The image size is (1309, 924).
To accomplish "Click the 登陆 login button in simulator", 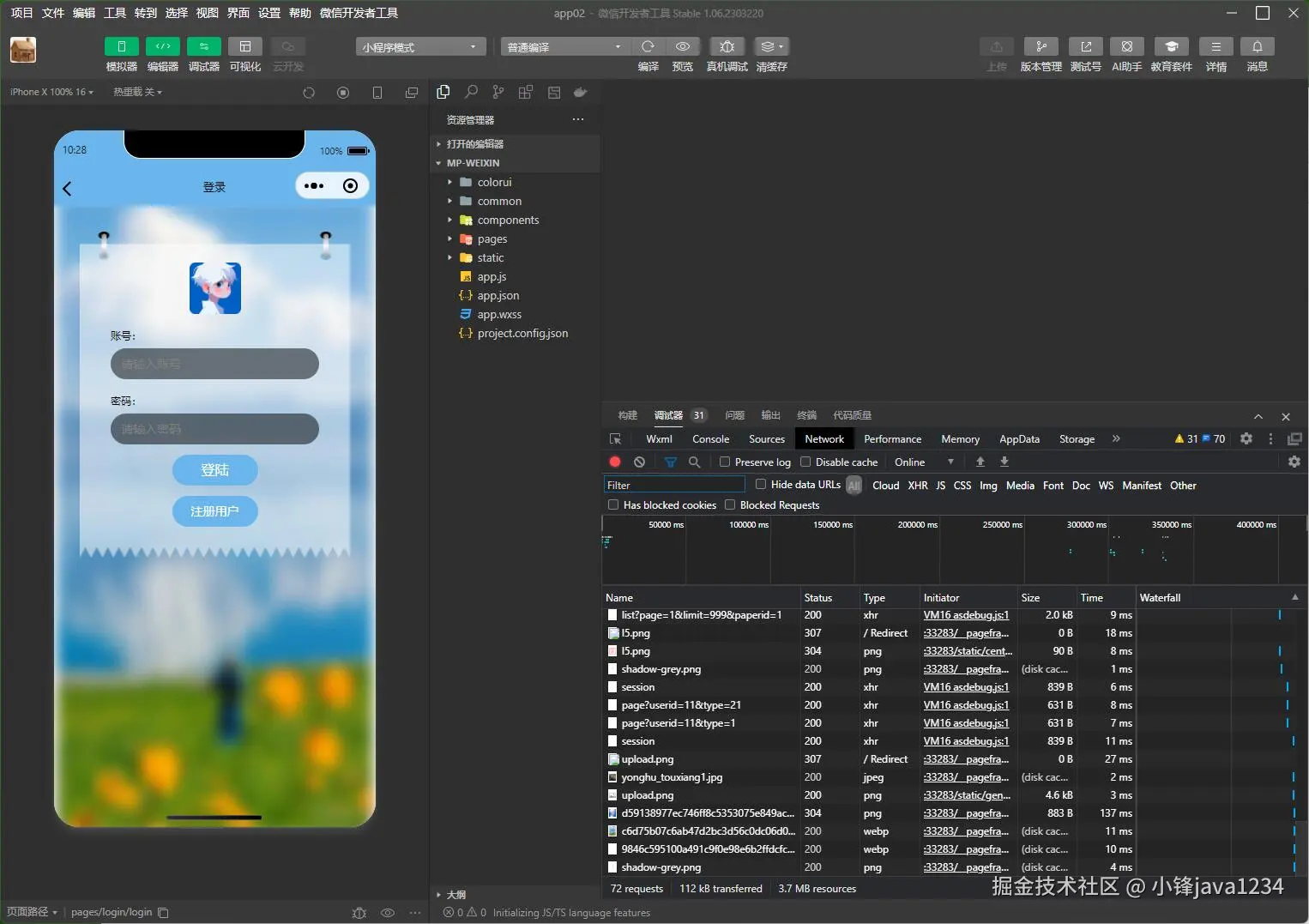I will (x=214, y=470).
